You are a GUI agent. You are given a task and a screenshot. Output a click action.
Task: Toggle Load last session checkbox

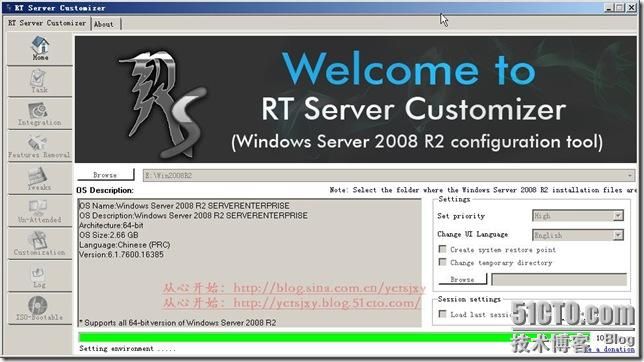(442, 314)
